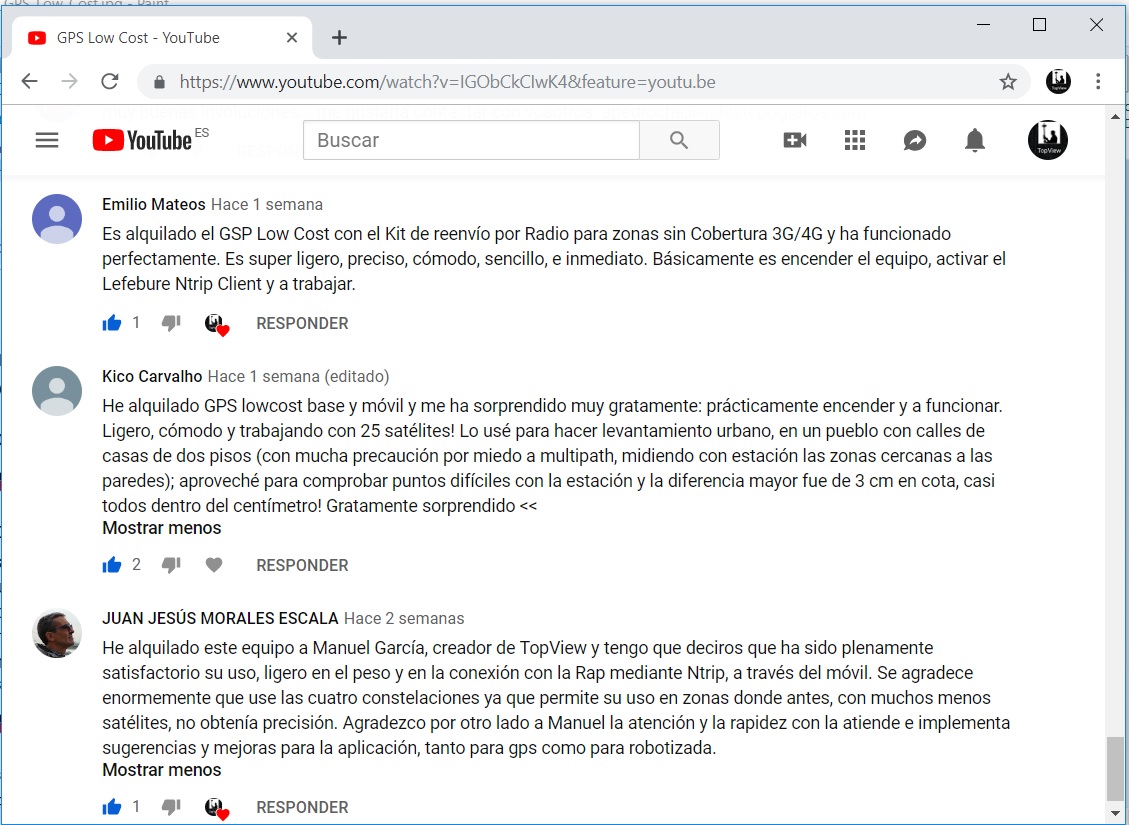The width and height of the screenshot is (1129, 825).
Task: Open YouTube hamburger guide menu
Action: pos(47,140)
